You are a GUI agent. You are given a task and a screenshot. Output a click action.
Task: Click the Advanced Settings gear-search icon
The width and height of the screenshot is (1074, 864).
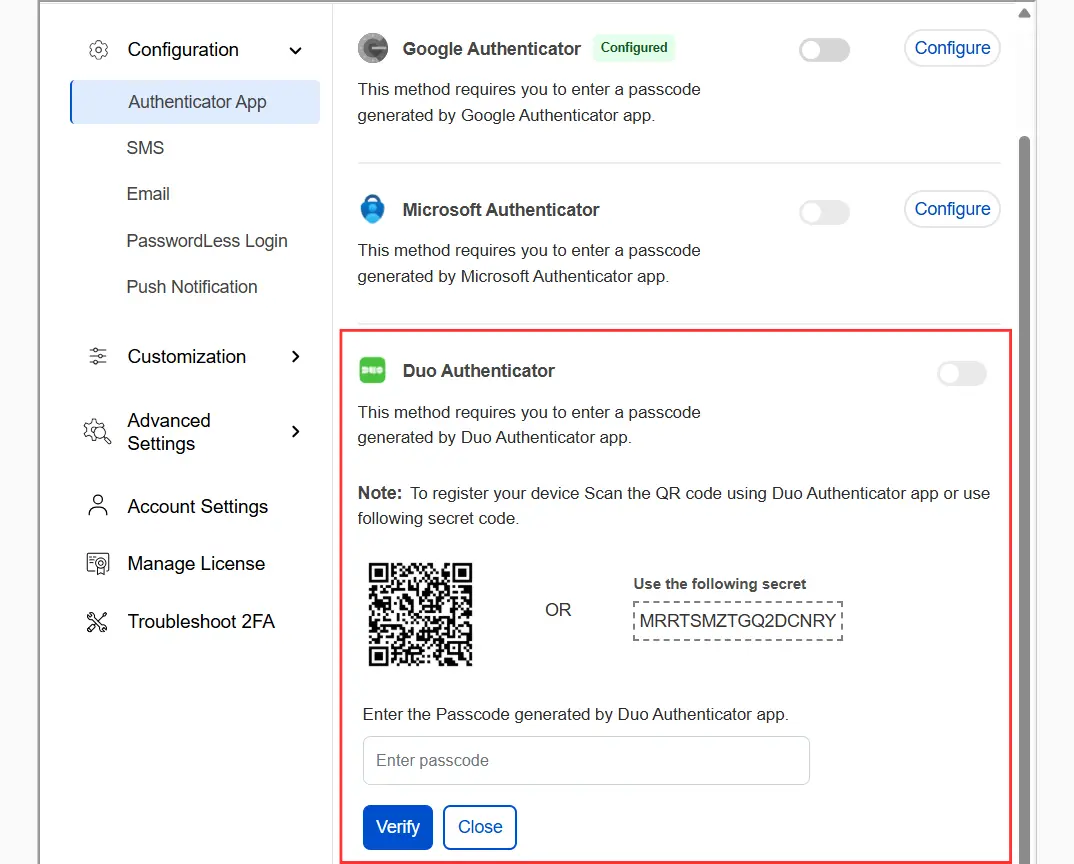[x=97, y=432]
